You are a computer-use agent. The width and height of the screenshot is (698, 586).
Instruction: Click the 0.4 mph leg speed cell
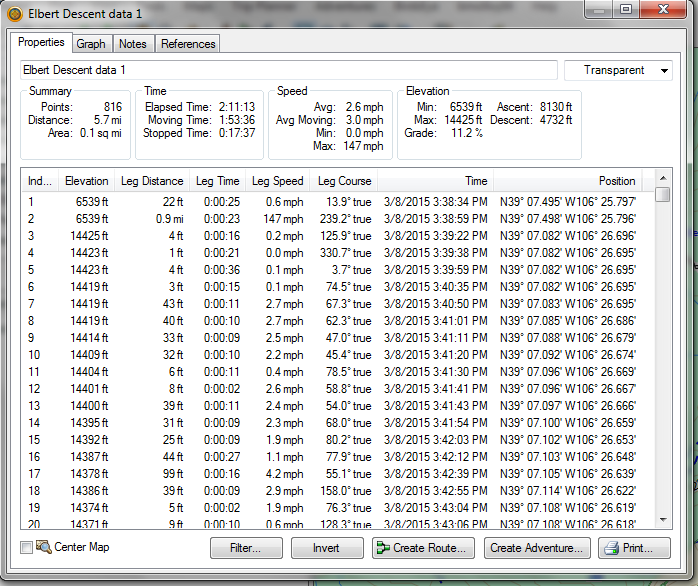pyautogui.click(x=284, y=372)
